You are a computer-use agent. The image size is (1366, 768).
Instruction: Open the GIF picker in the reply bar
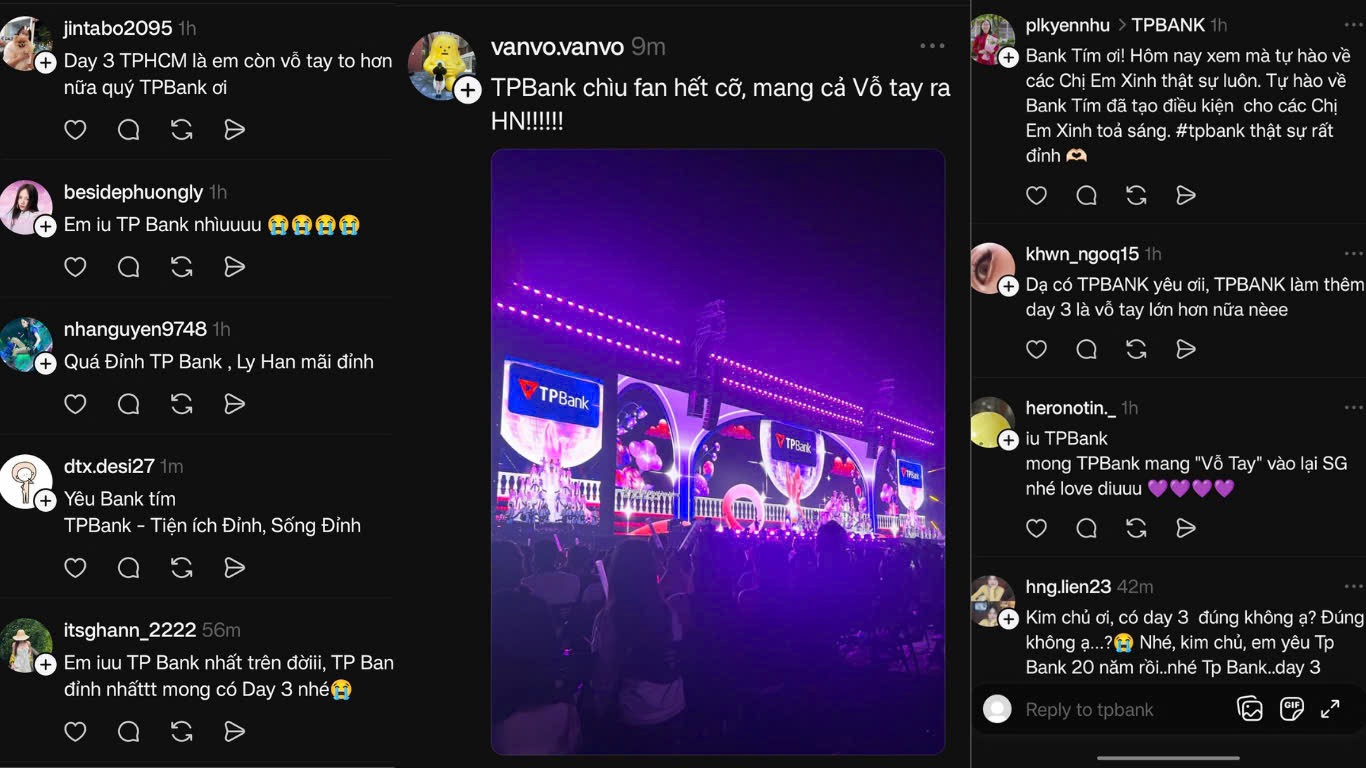coord(1293,709)
